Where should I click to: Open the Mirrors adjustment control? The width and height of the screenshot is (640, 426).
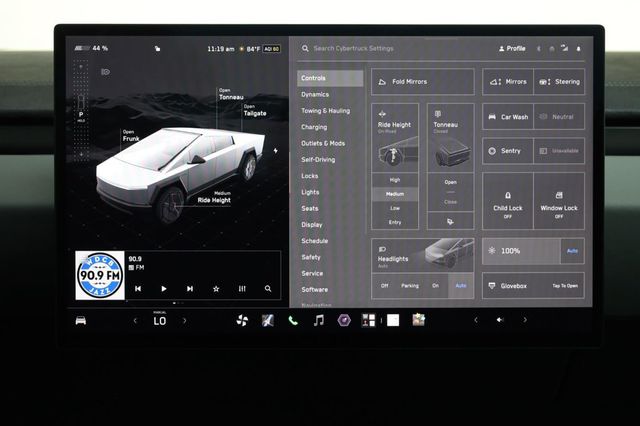508,82
